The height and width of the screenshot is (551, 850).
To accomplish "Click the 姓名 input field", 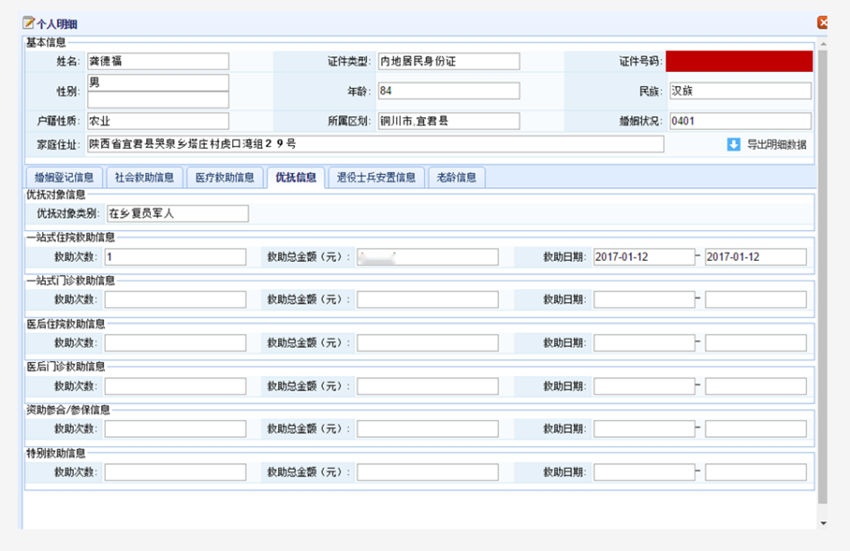I will (x=158, y=61).
